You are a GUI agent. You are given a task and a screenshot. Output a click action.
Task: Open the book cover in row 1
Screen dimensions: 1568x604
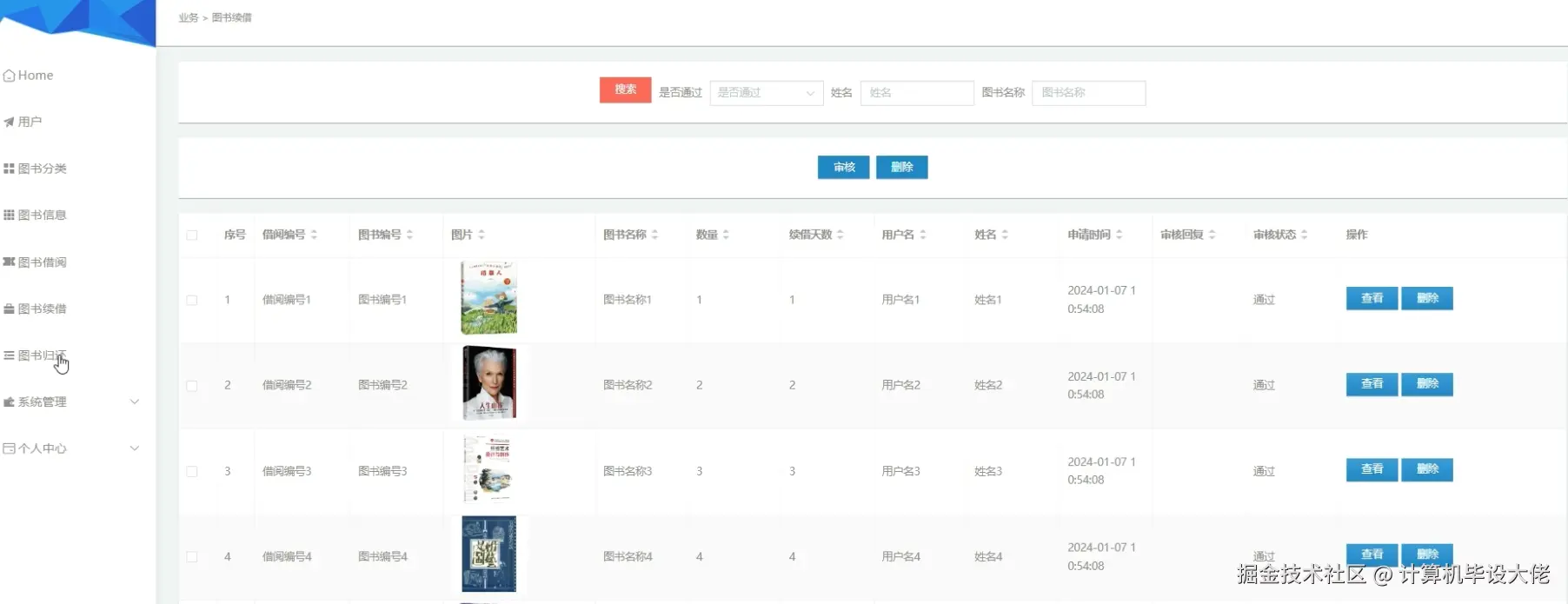[488, 298]
